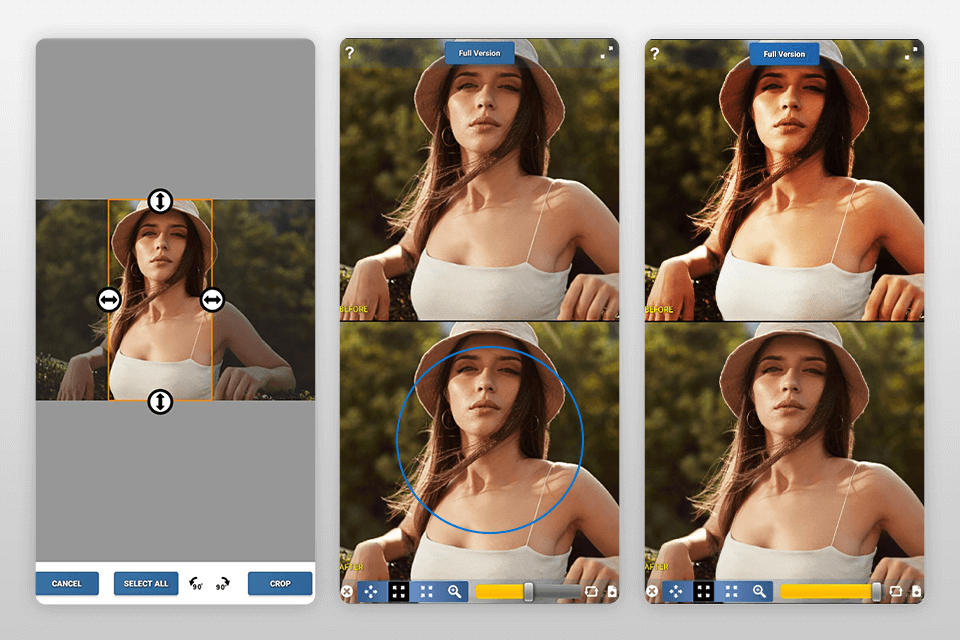960x640 pixels.
Task: Expand fullscreen icon in middle panel corner
Action: click(606, 53)
